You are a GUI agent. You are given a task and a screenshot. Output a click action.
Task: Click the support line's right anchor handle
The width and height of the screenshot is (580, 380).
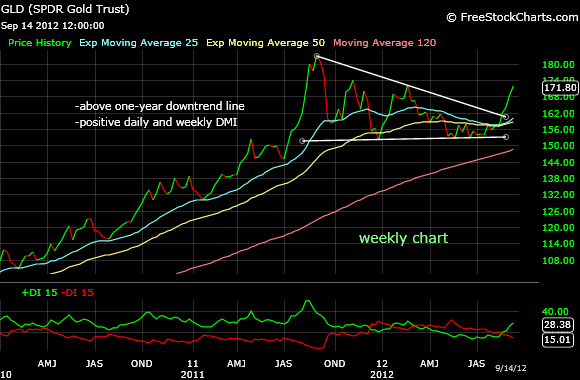tap(506, 137)
